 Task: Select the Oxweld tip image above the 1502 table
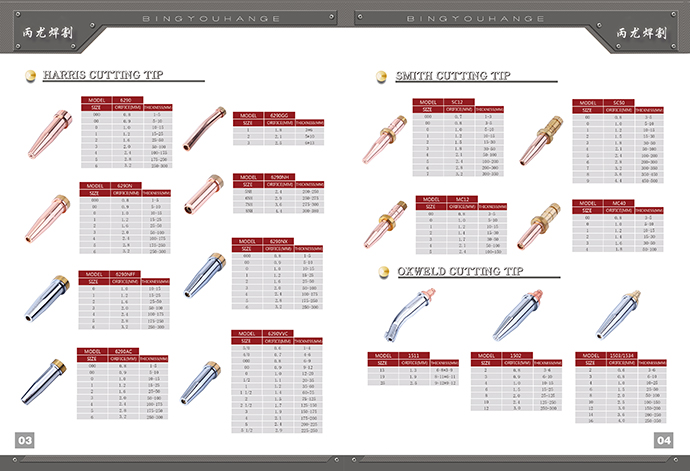click(x=518, y=315)
